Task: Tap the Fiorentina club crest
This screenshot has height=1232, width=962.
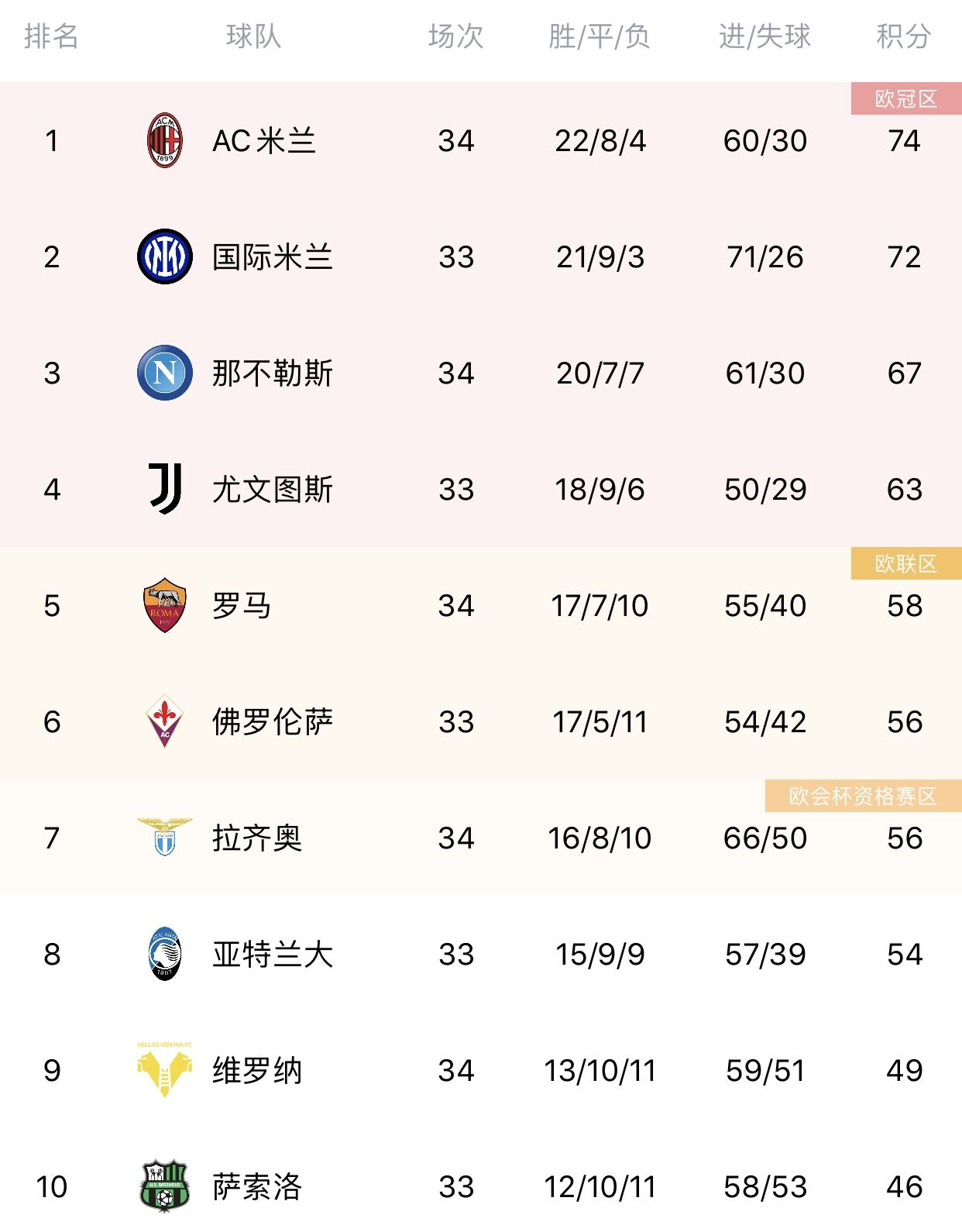Action: tap(164, 721)
